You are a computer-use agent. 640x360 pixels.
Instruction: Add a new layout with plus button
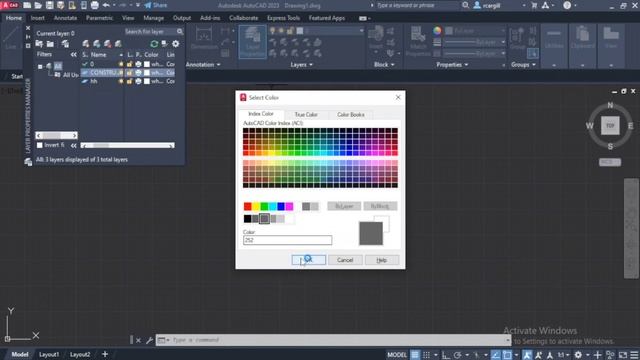point(105,354)
